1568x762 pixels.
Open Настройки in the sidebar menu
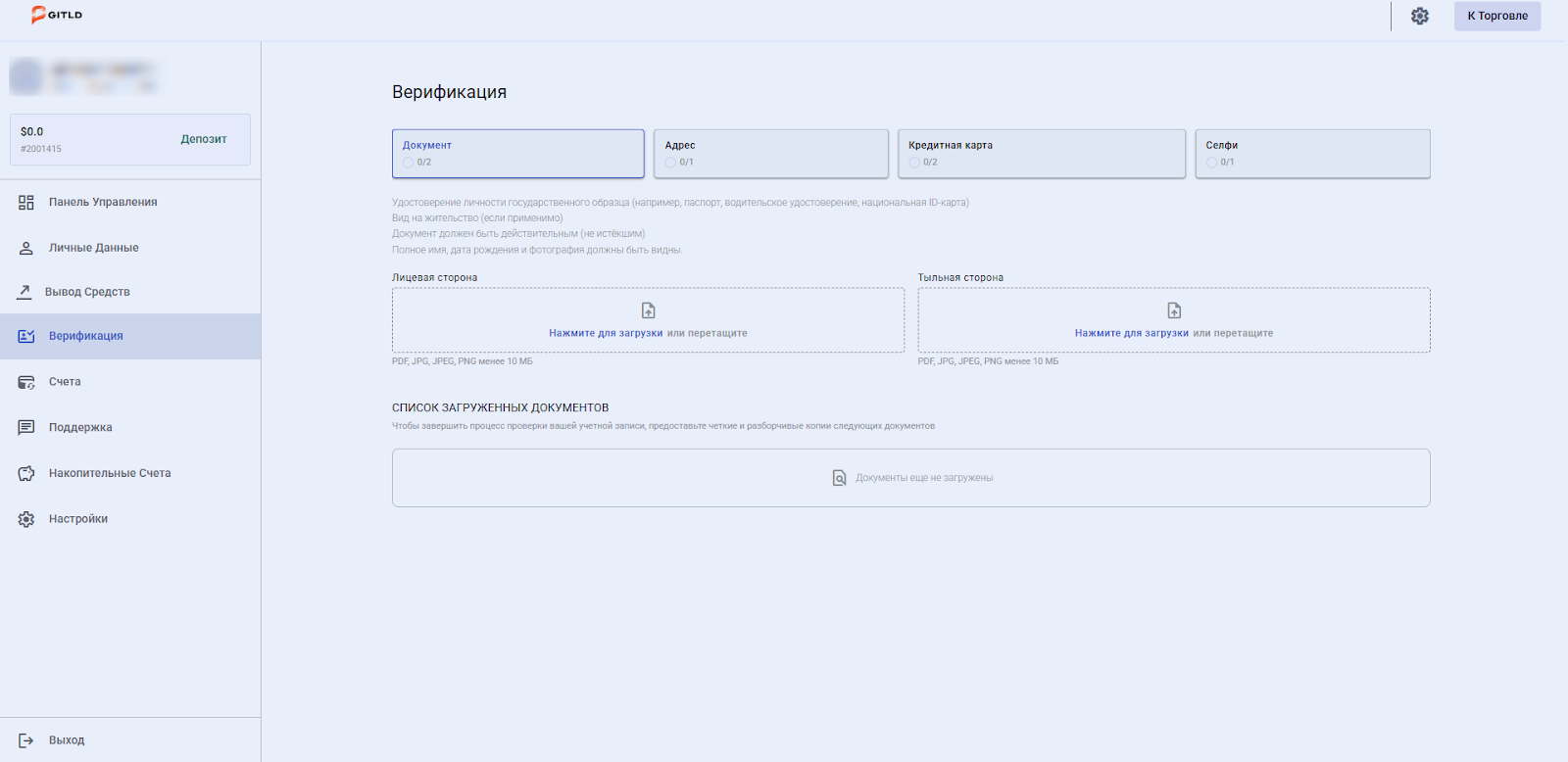tap(78, 519)
